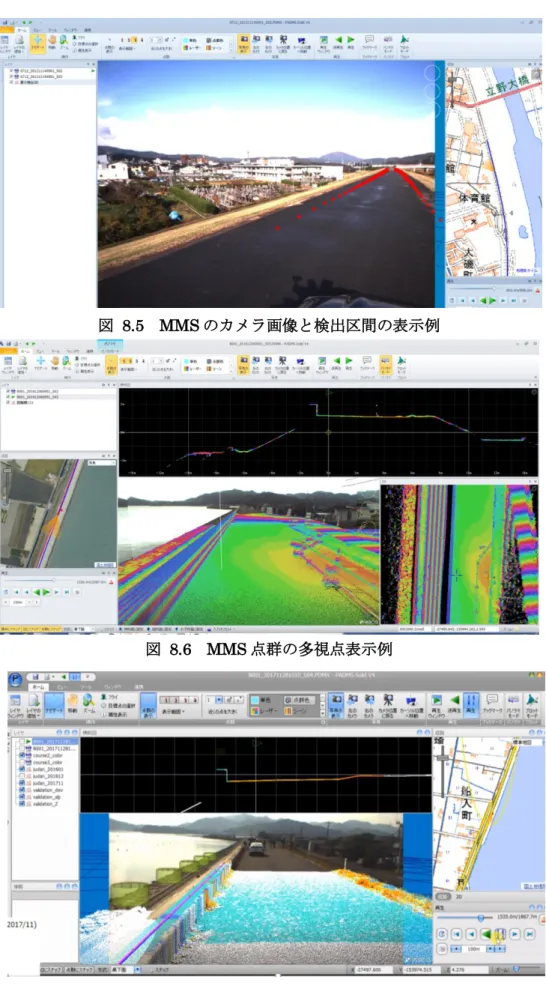Click Z coordinate field showing 4.276

471,969
